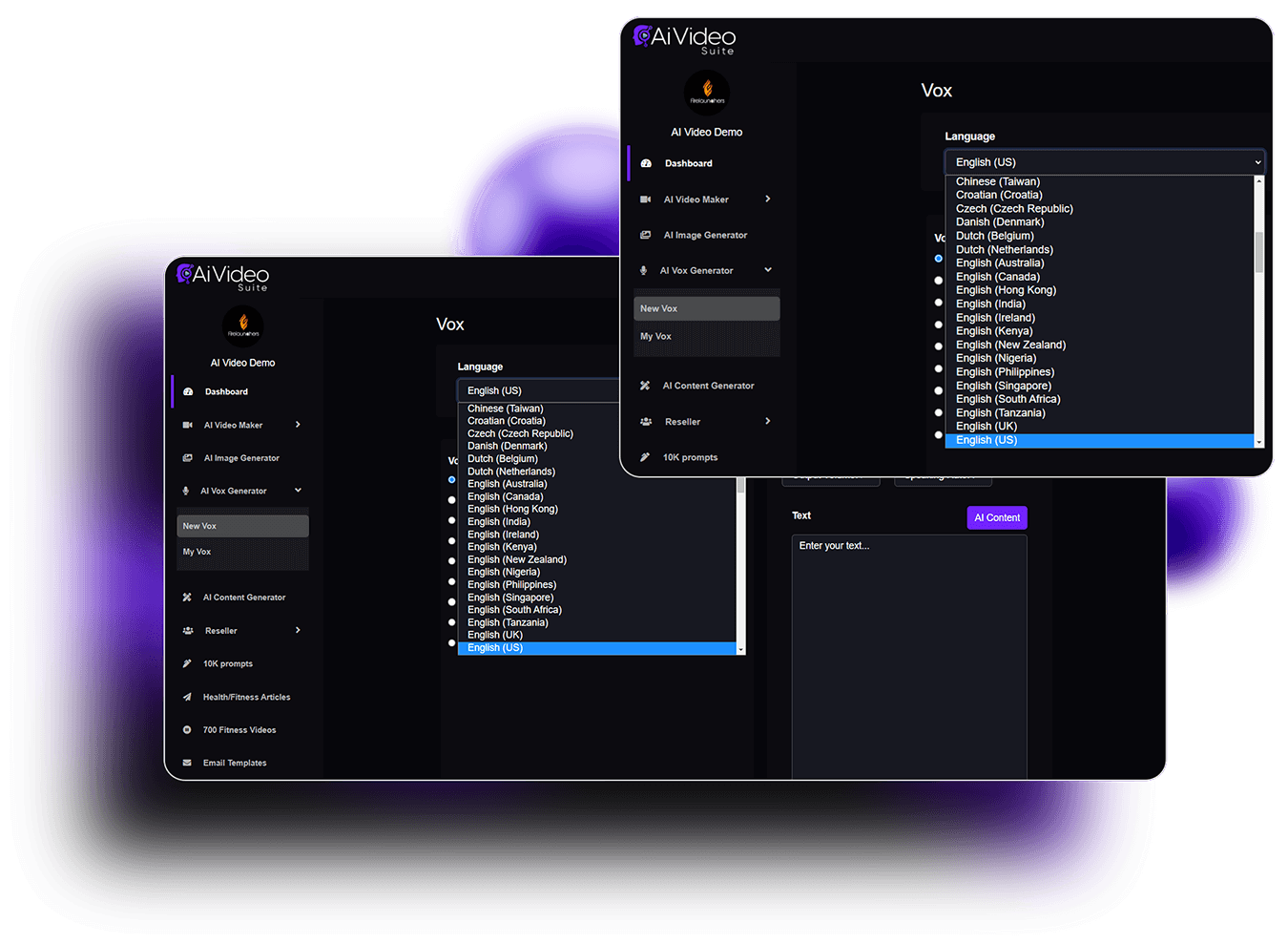Image resolution: width=1288 pixels, height=944 pixels.
Task: Click profile avatar in front window sidebar
Action: click(707, 94)
